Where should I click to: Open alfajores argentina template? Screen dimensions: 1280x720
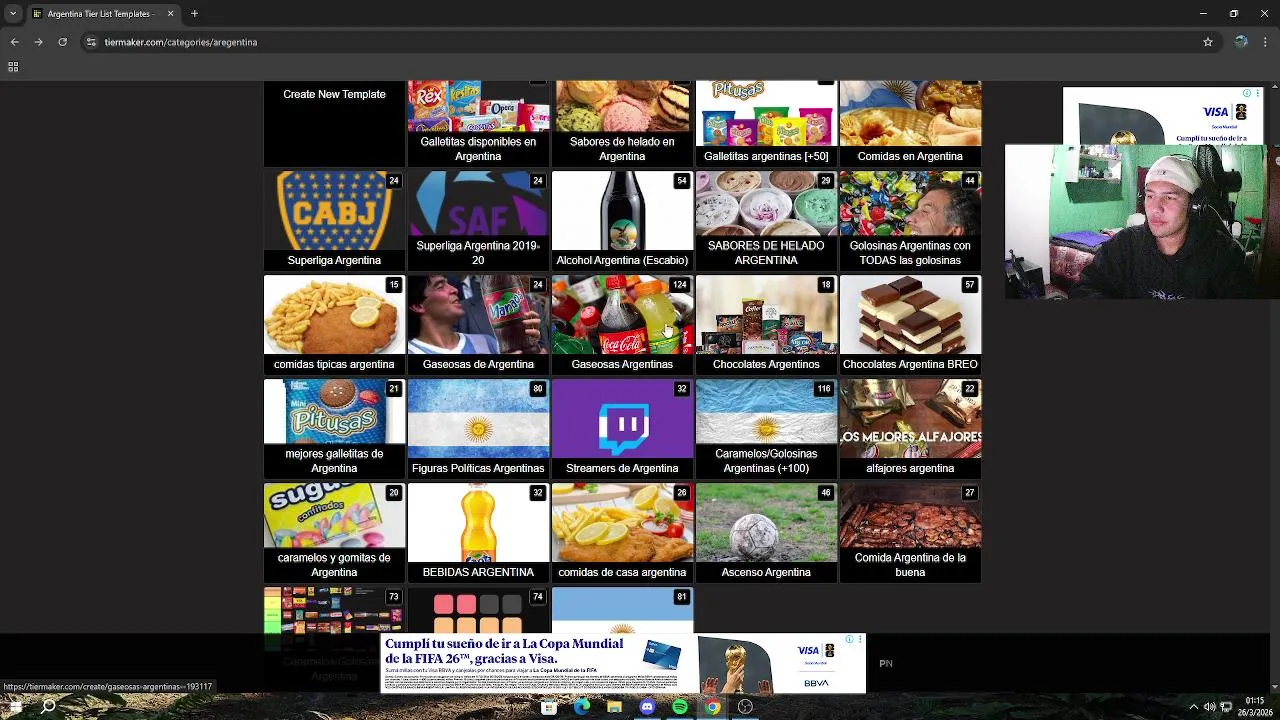910,428
